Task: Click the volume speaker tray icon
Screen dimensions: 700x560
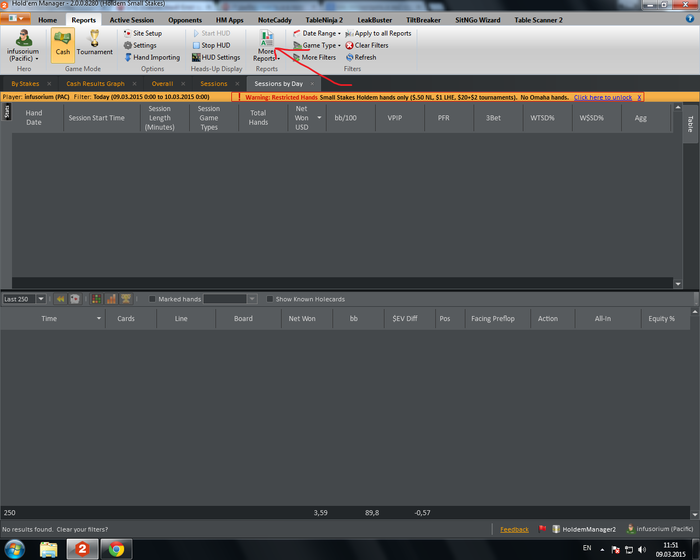Action: tap(642, 550)
